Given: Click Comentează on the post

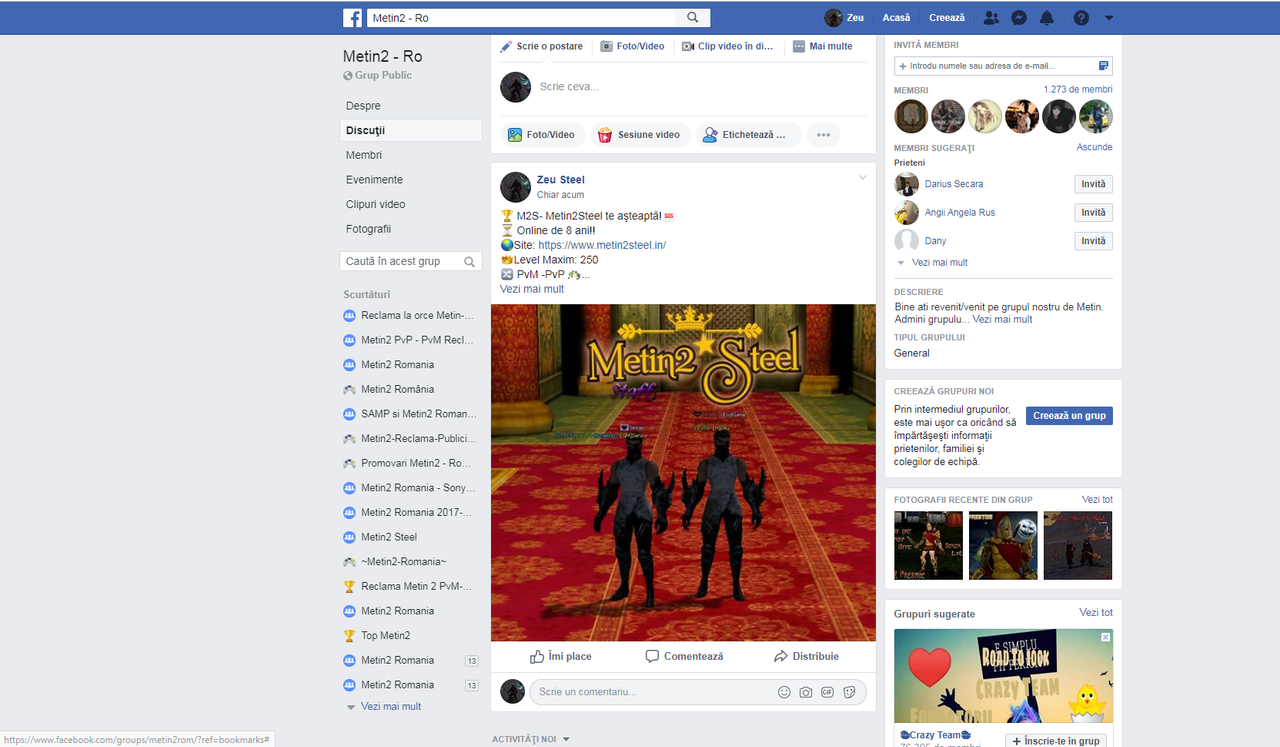Looking at the screenshot, I should 684,656.
